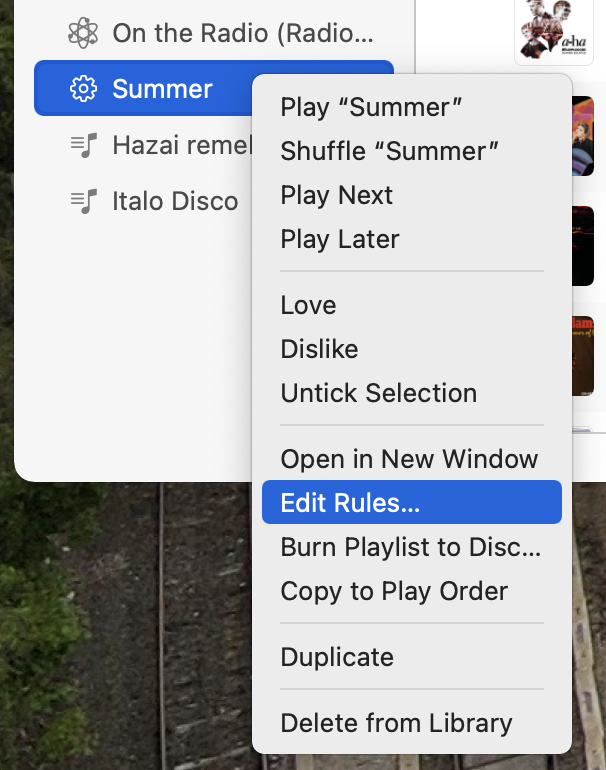Viewport: 606px width, 770px height.
Task: Click the playlist icon beside Italo Disco
Action: pyautogui.click(x=83, y=201)
